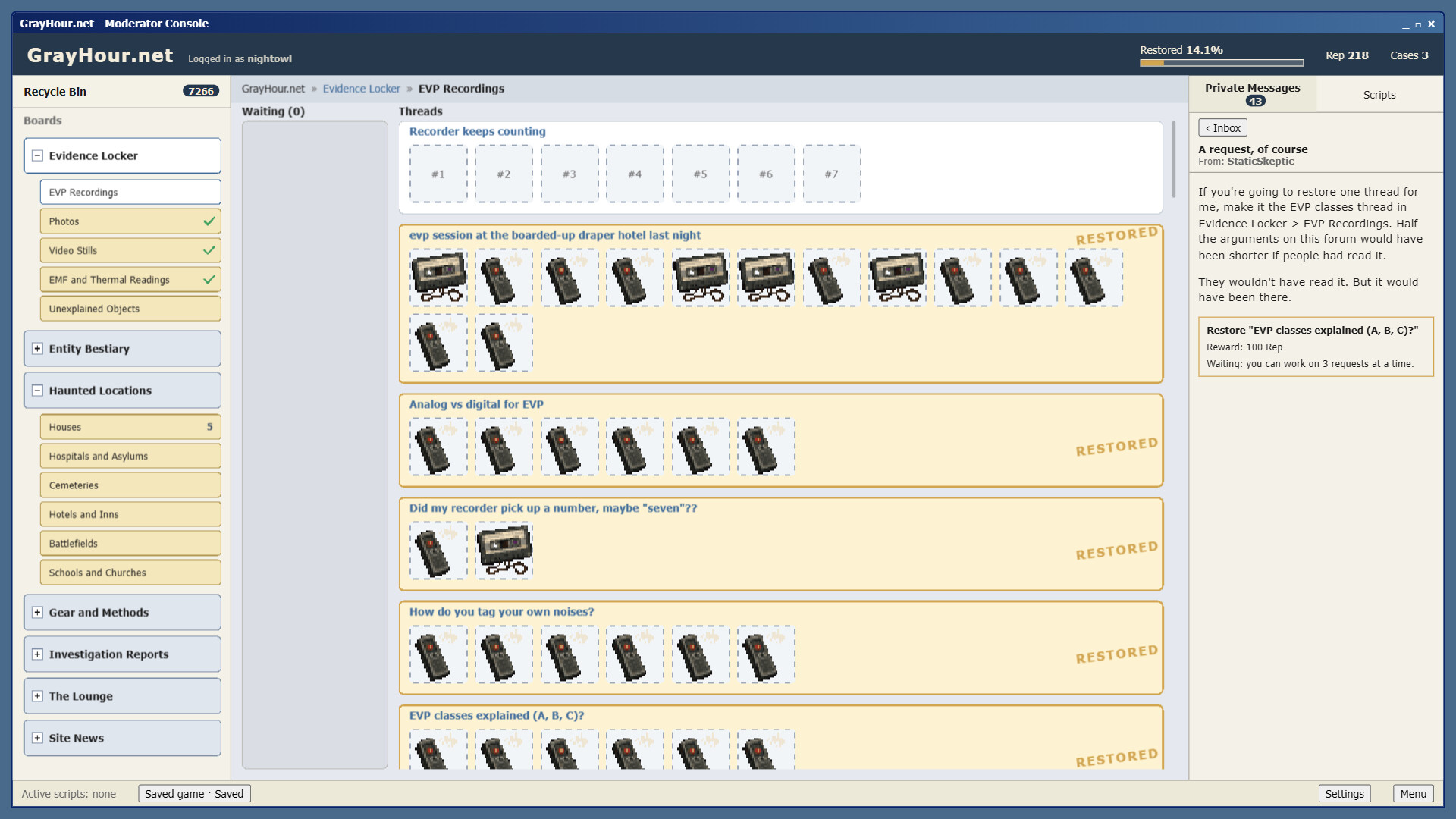The height and width of the screenshot is (819, 1456).
Task: Open the Hotels and Inns sub-board
Action: [x=130, y=514]
